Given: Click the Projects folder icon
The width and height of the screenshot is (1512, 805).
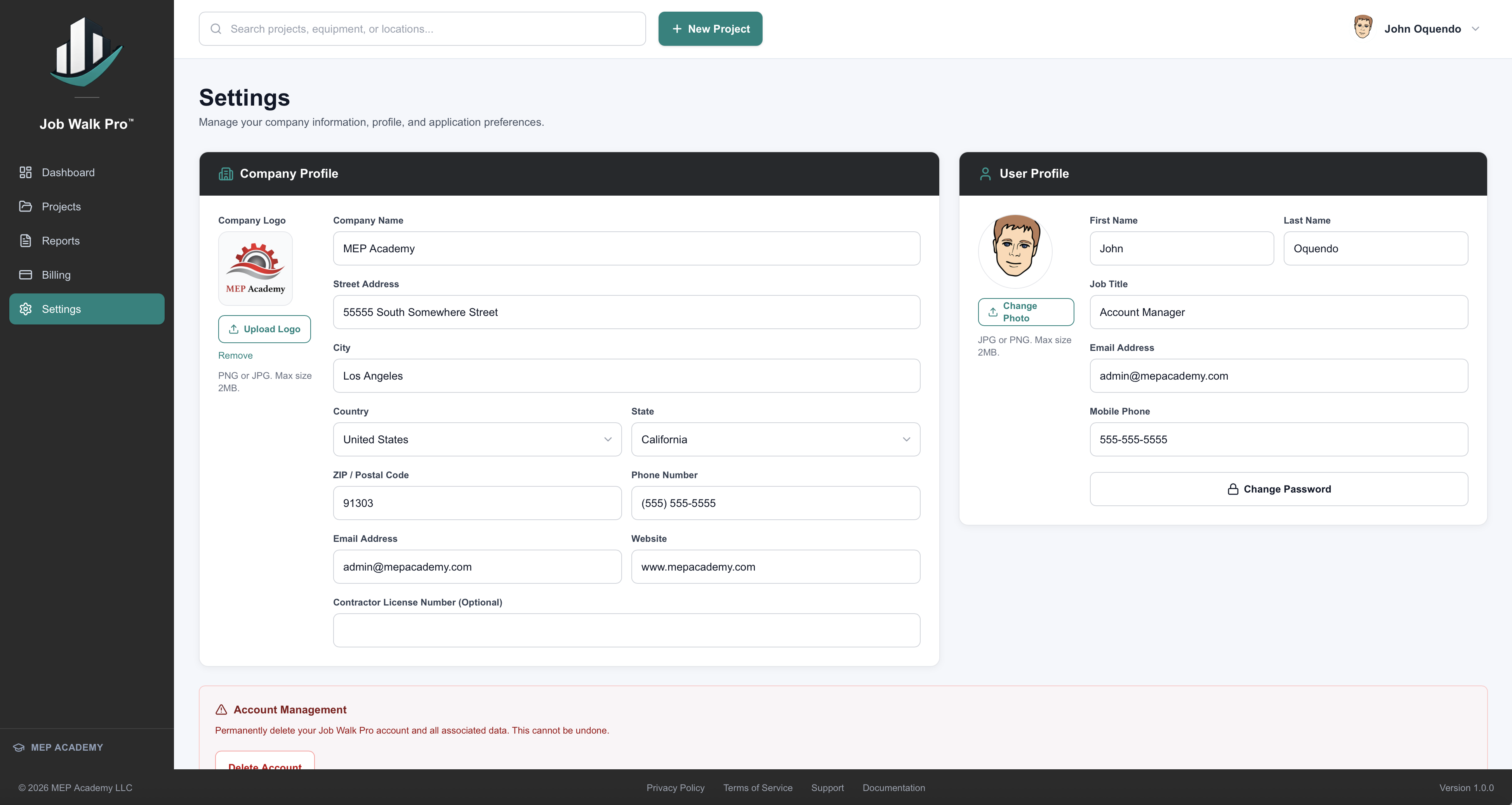Looking at the screenshot, I should click(x=25, y=206).
